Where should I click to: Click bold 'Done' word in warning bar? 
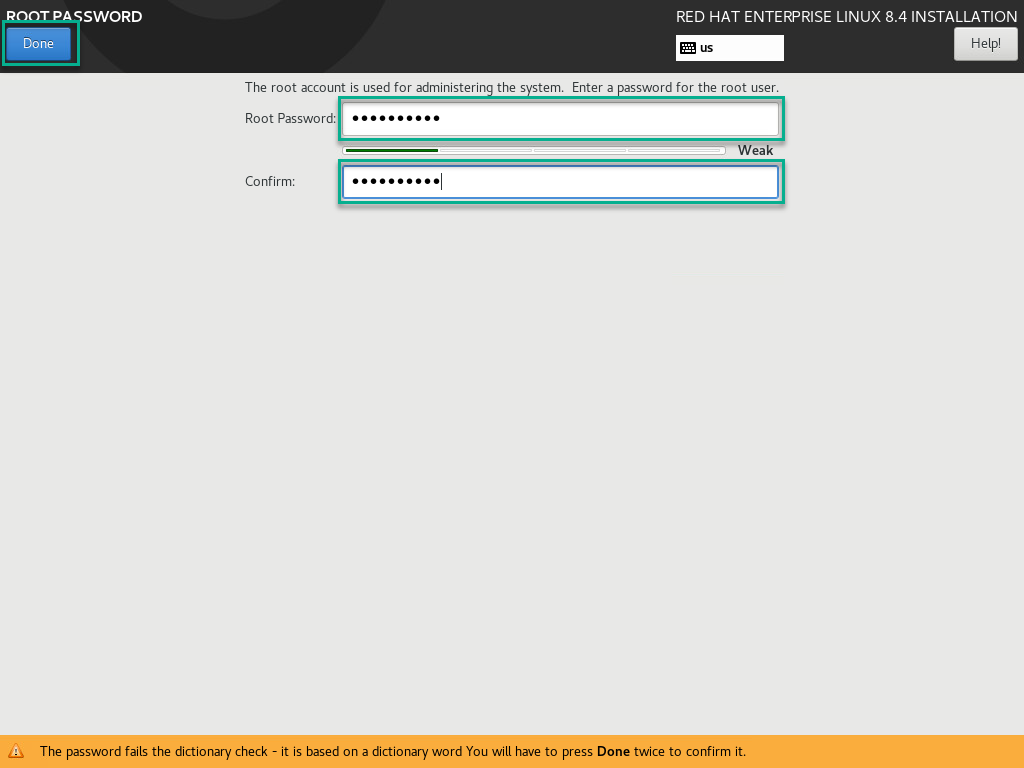[613, 752]
